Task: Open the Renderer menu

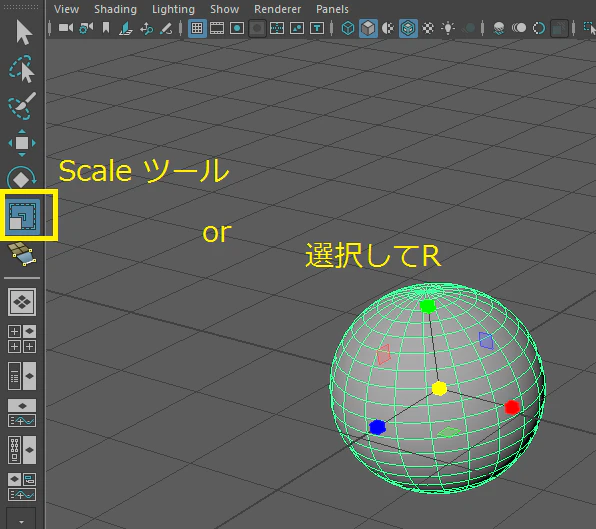Action: coord(277,9)
